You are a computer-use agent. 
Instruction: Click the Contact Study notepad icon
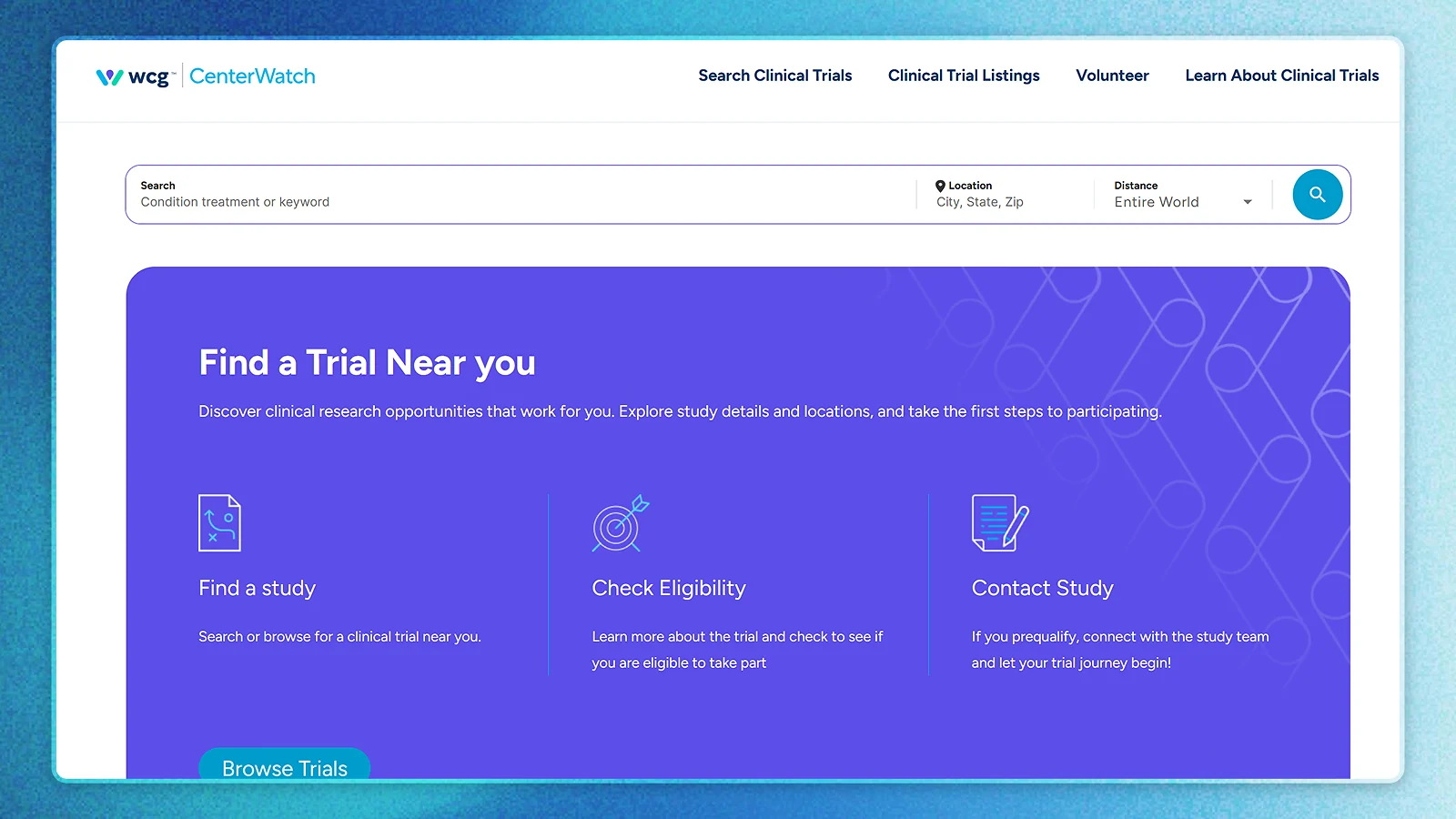pyautogui.click(x=1000, y=522)
